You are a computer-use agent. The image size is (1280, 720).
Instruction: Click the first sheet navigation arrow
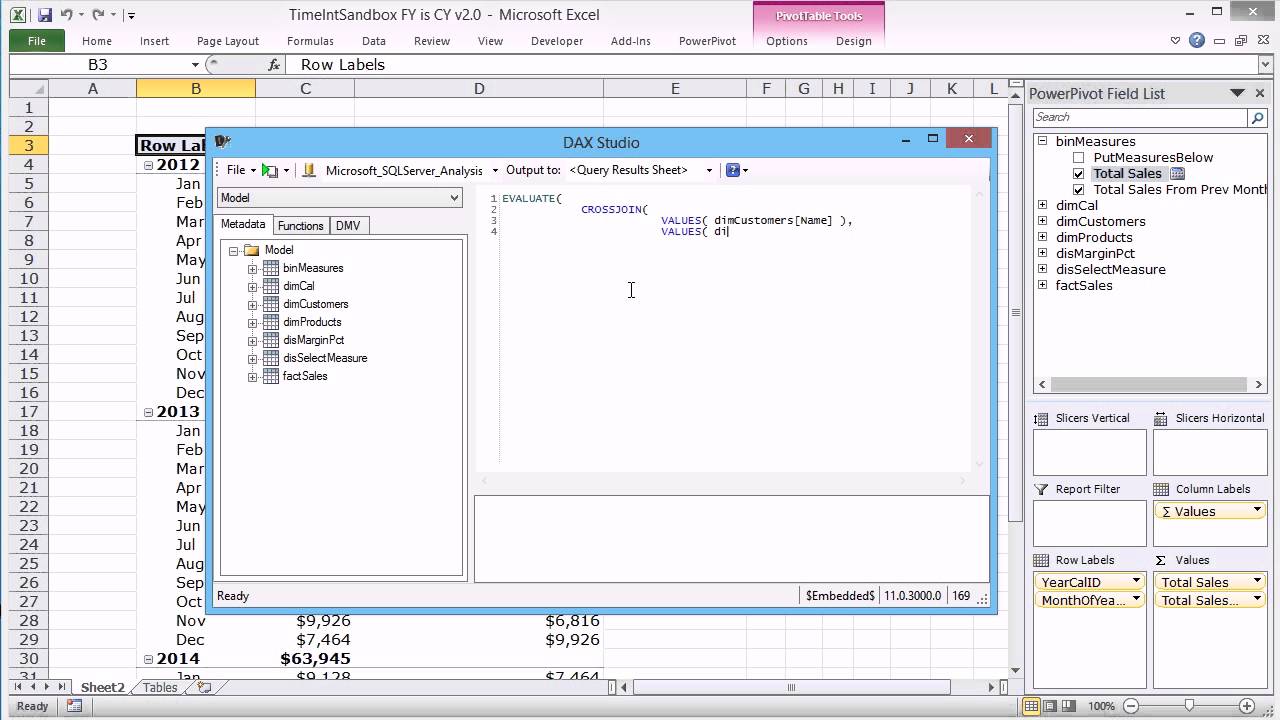pos(17,687)
